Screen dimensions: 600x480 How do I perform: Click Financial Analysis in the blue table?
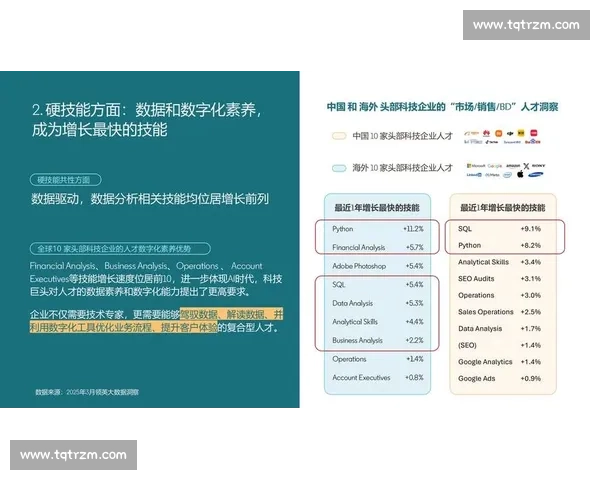[x=359, y=248]
